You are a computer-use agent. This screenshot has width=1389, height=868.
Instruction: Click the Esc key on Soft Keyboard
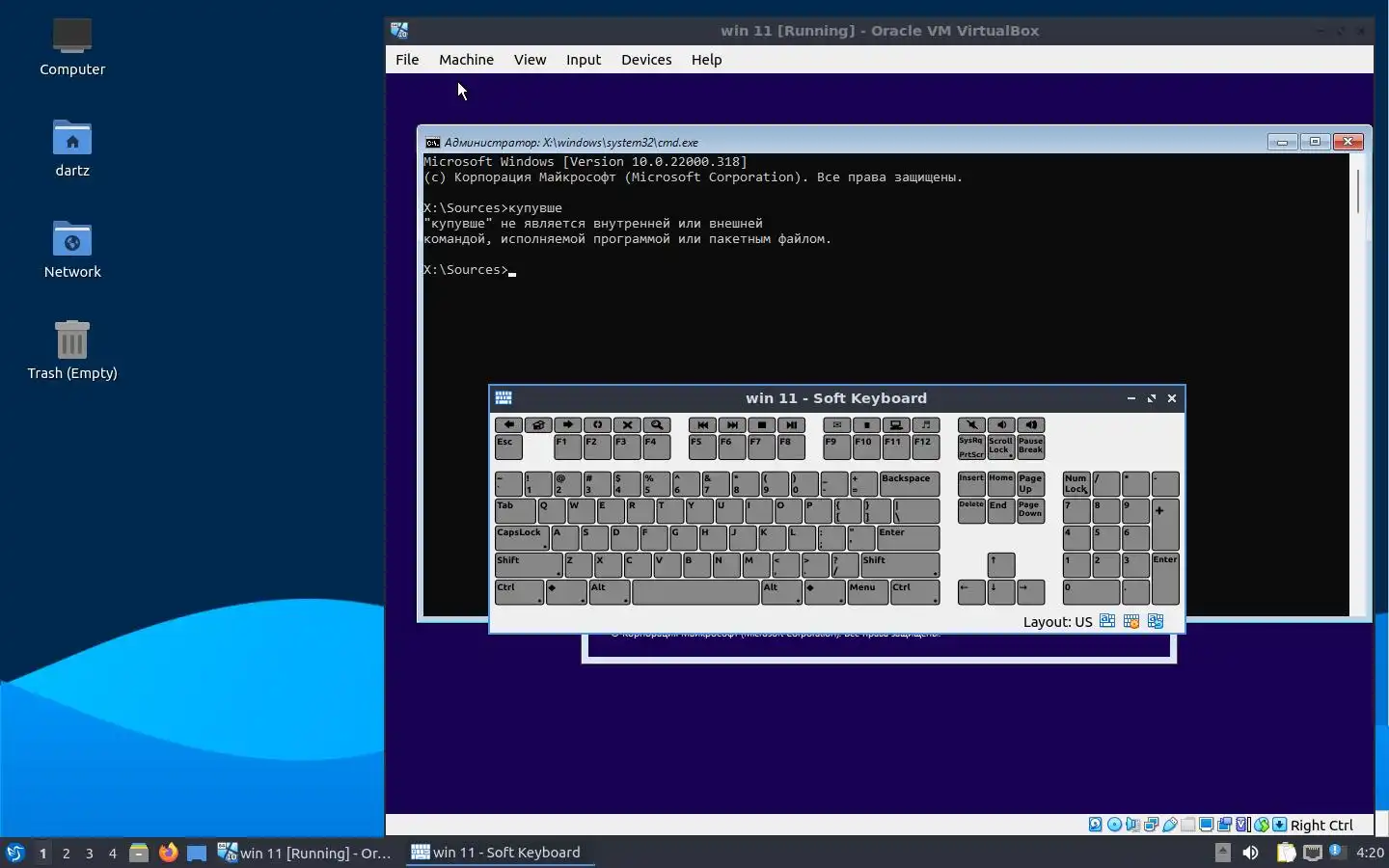pyautogui.click(x=508, y=447)
